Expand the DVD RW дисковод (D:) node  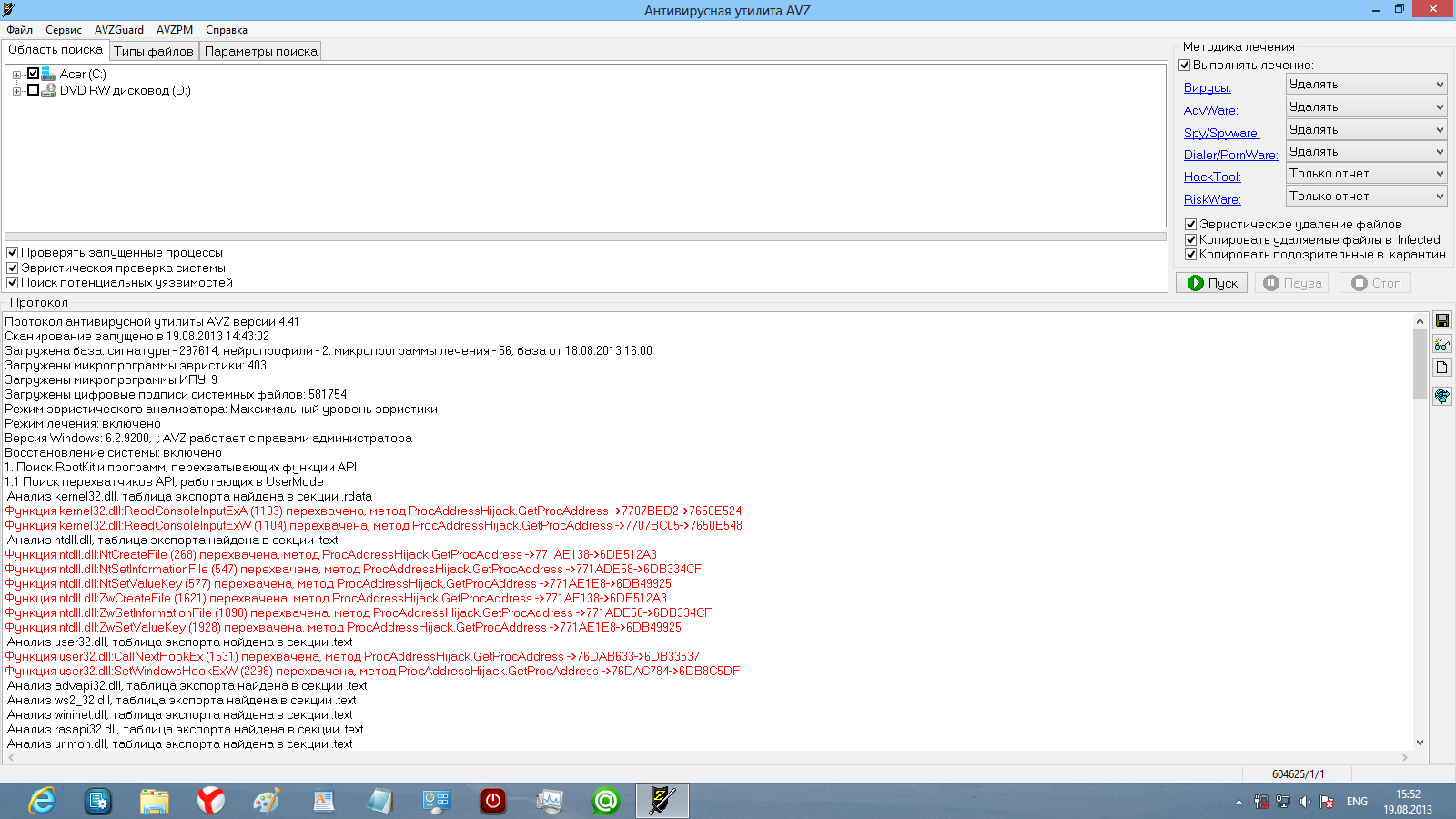pos(16,91)
